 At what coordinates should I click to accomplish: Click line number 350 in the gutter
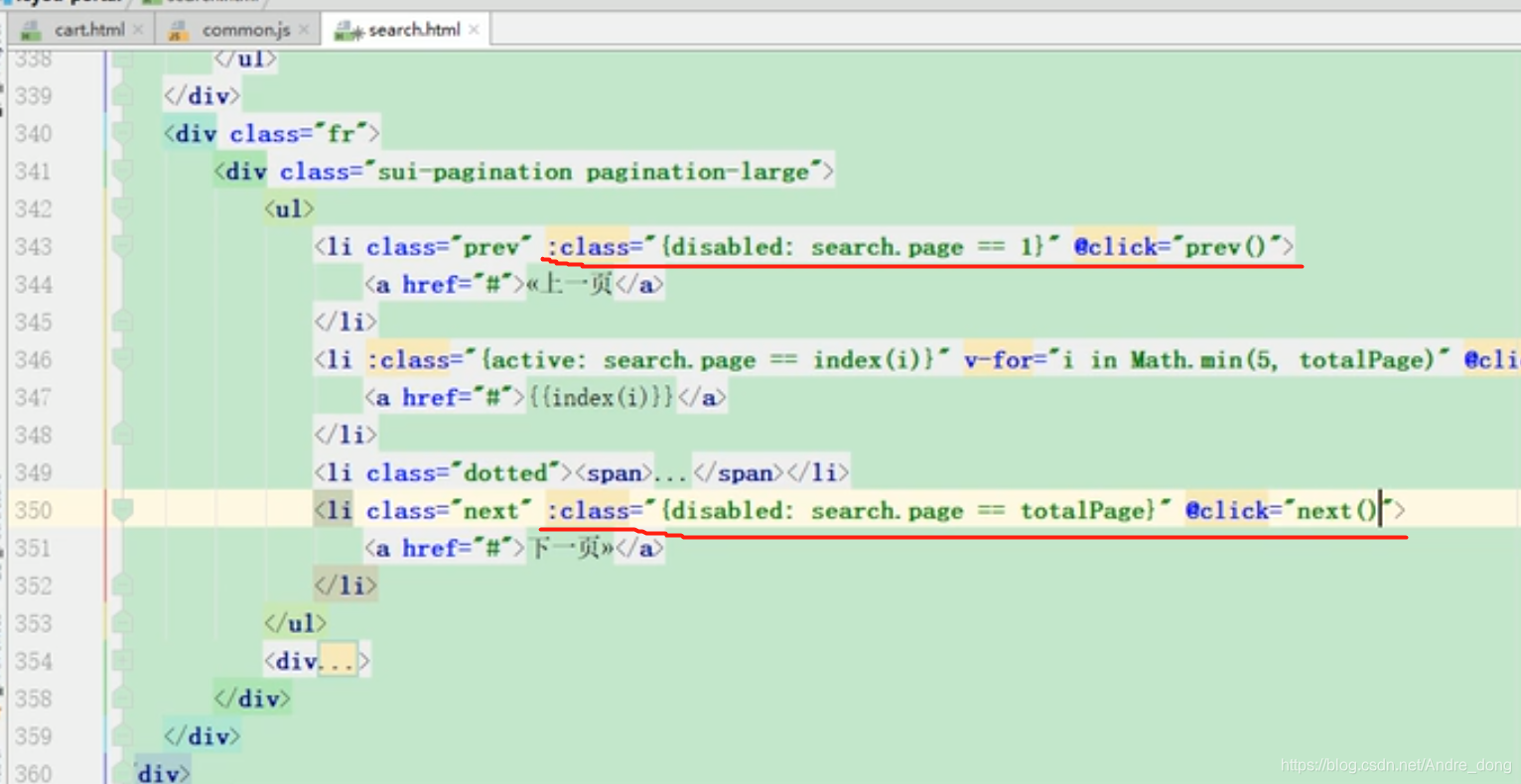coord(33,510)
